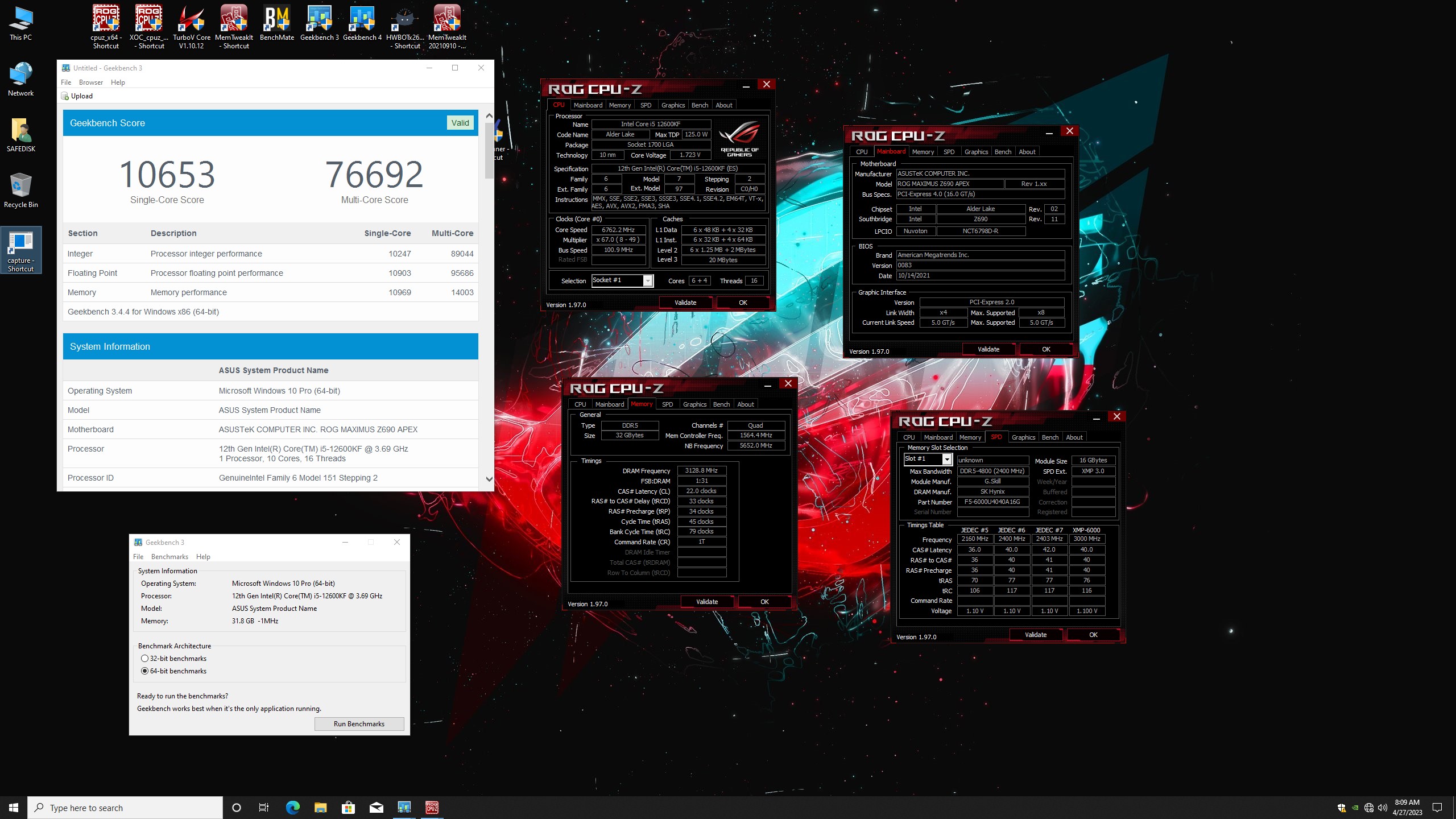Open Task View in taskbar

tap(264, 808)
